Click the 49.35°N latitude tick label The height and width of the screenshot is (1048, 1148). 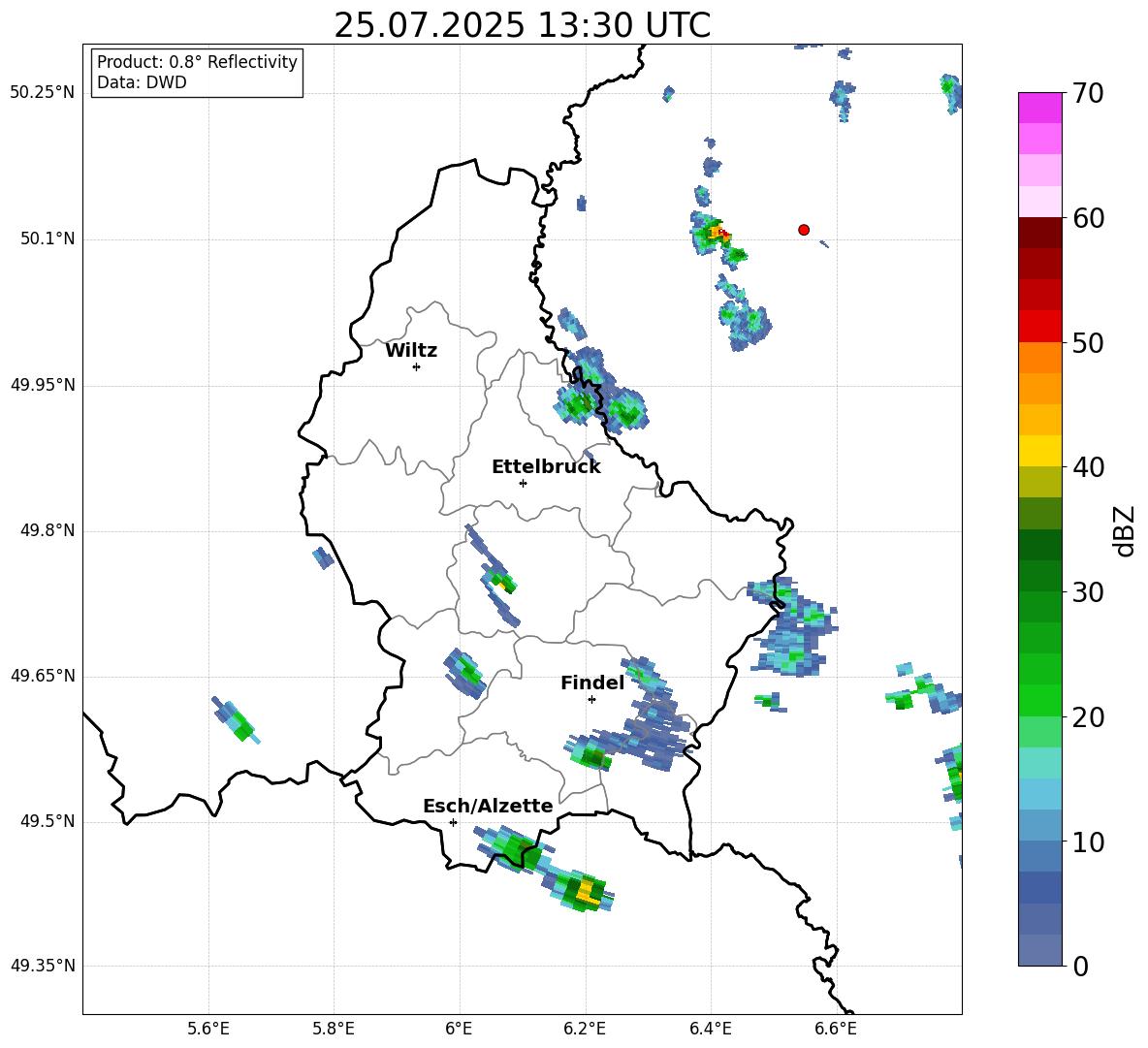[x=42, y=966]
